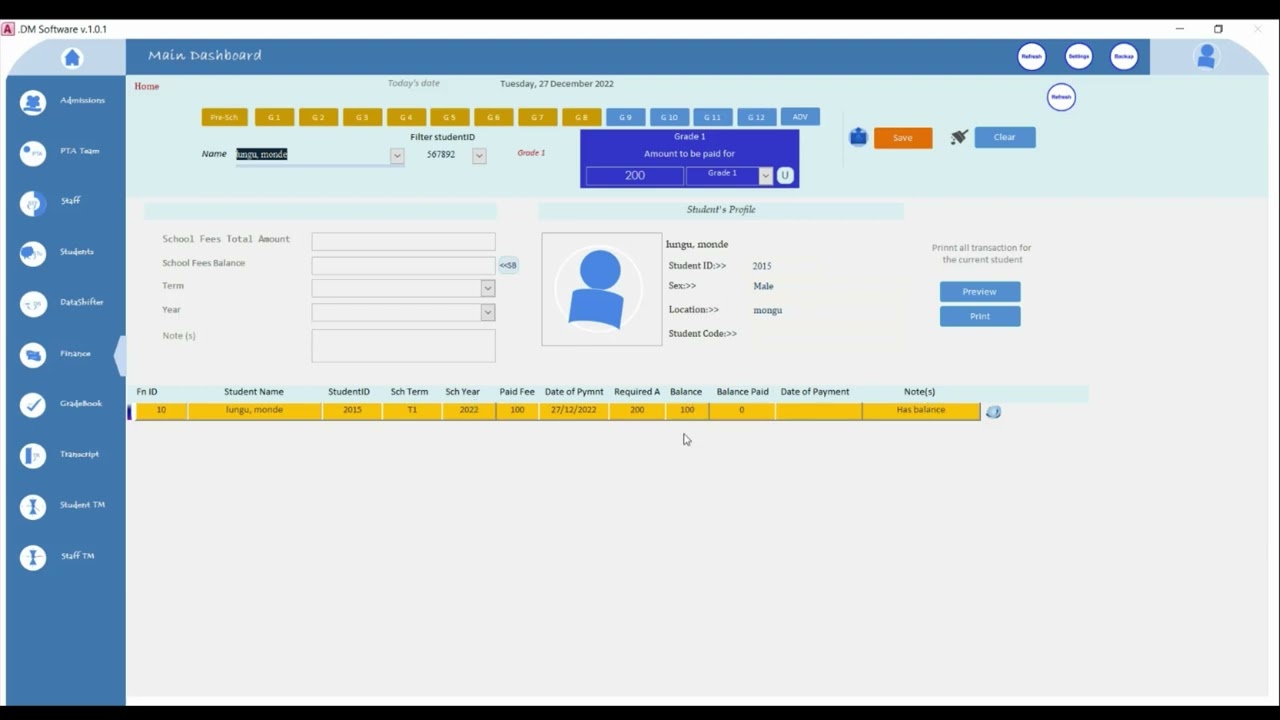The width and height of the screenshot is (1280, 720).
Task: Click the U button in amount panel
Action: [785, 175]
